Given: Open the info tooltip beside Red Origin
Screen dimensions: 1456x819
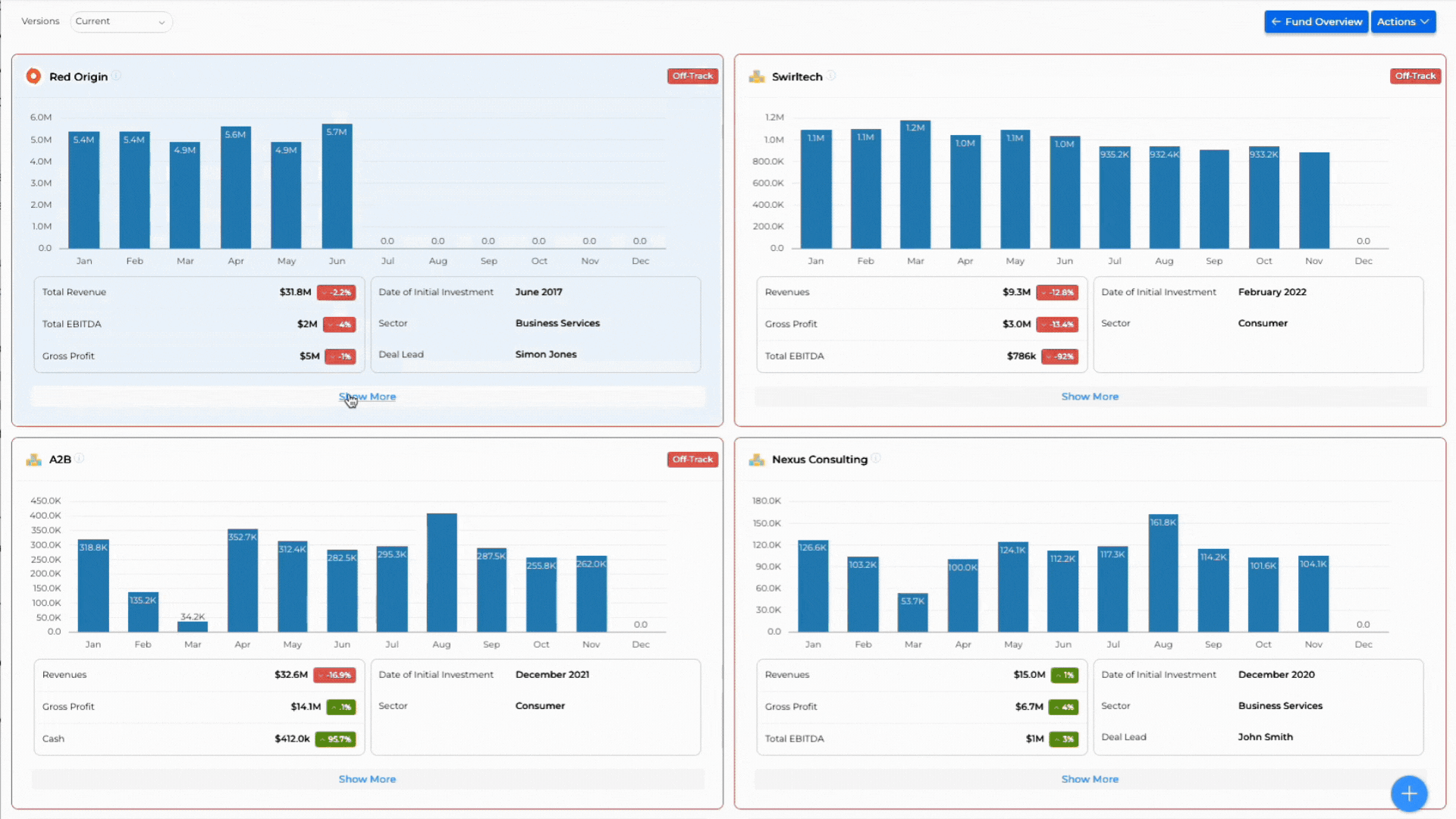Looking at the screenshot, I should pyautogui.click(x=118, y=76).
